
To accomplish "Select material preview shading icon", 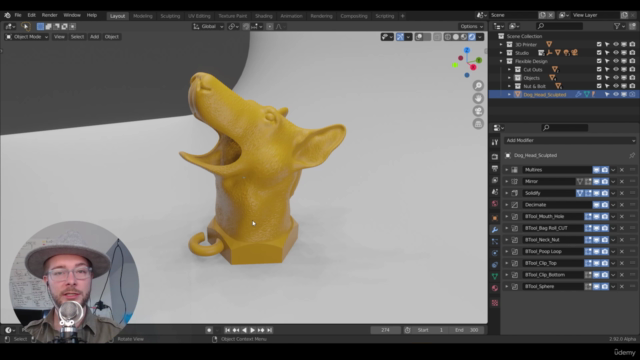I will tap(464, 37).
